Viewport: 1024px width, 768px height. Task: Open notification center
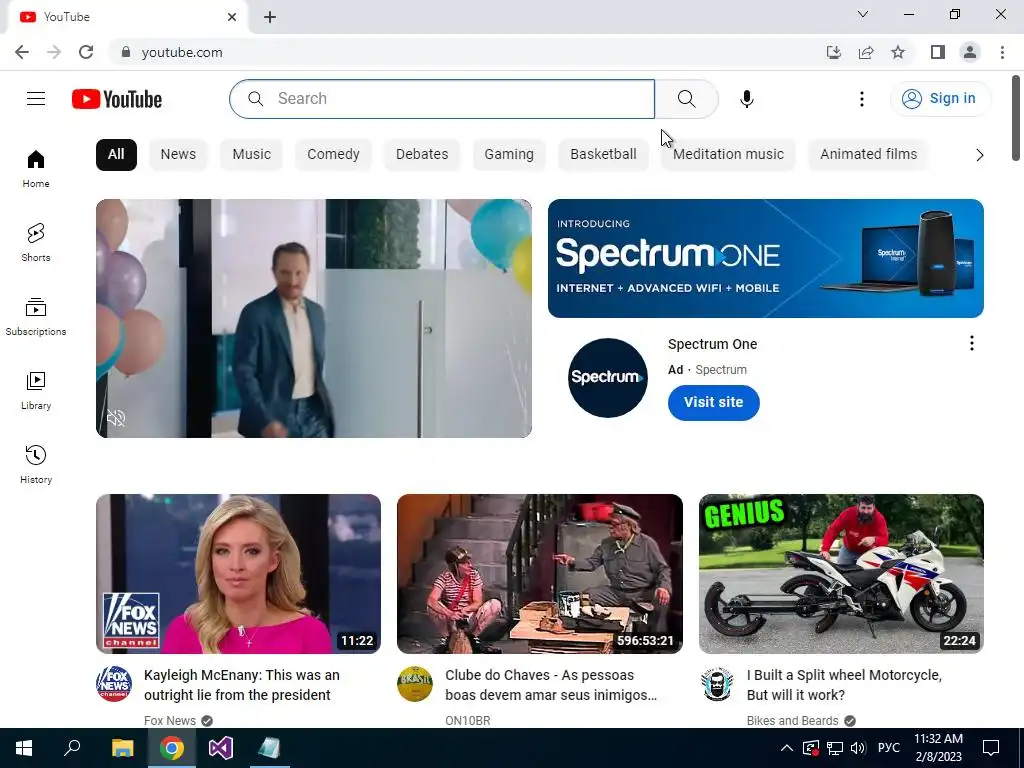[991, 748]
